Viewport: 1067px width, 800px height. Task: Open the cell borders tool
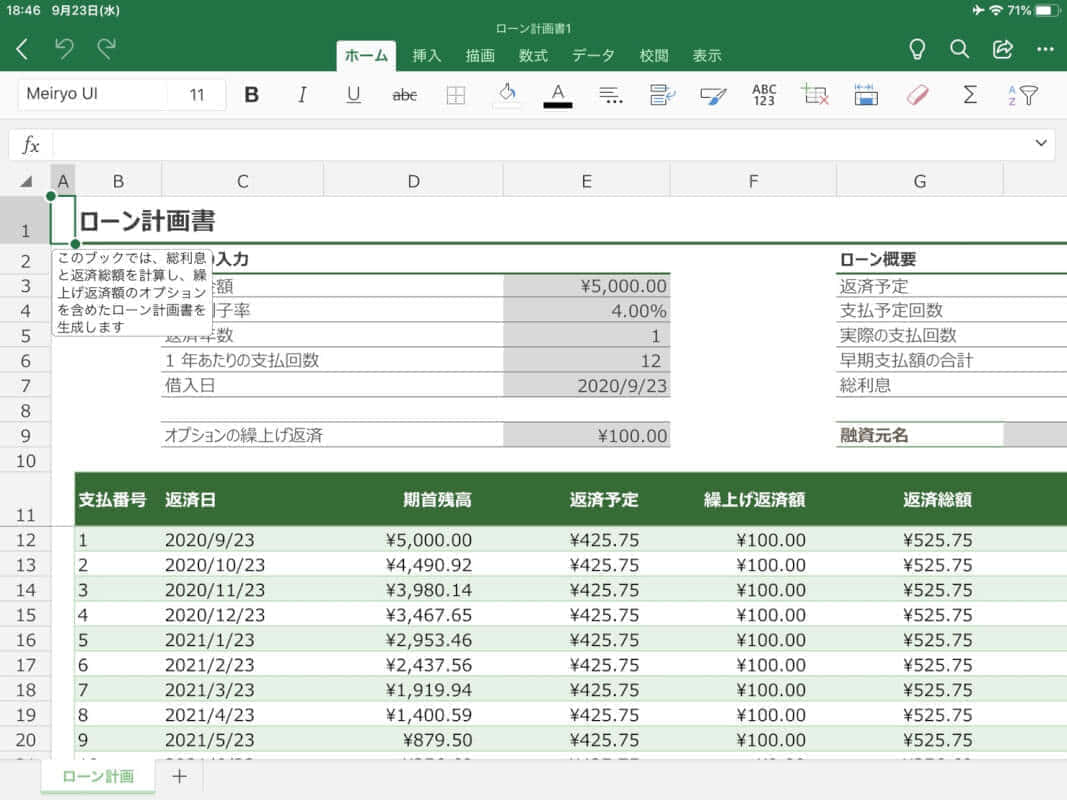[456, 95]
